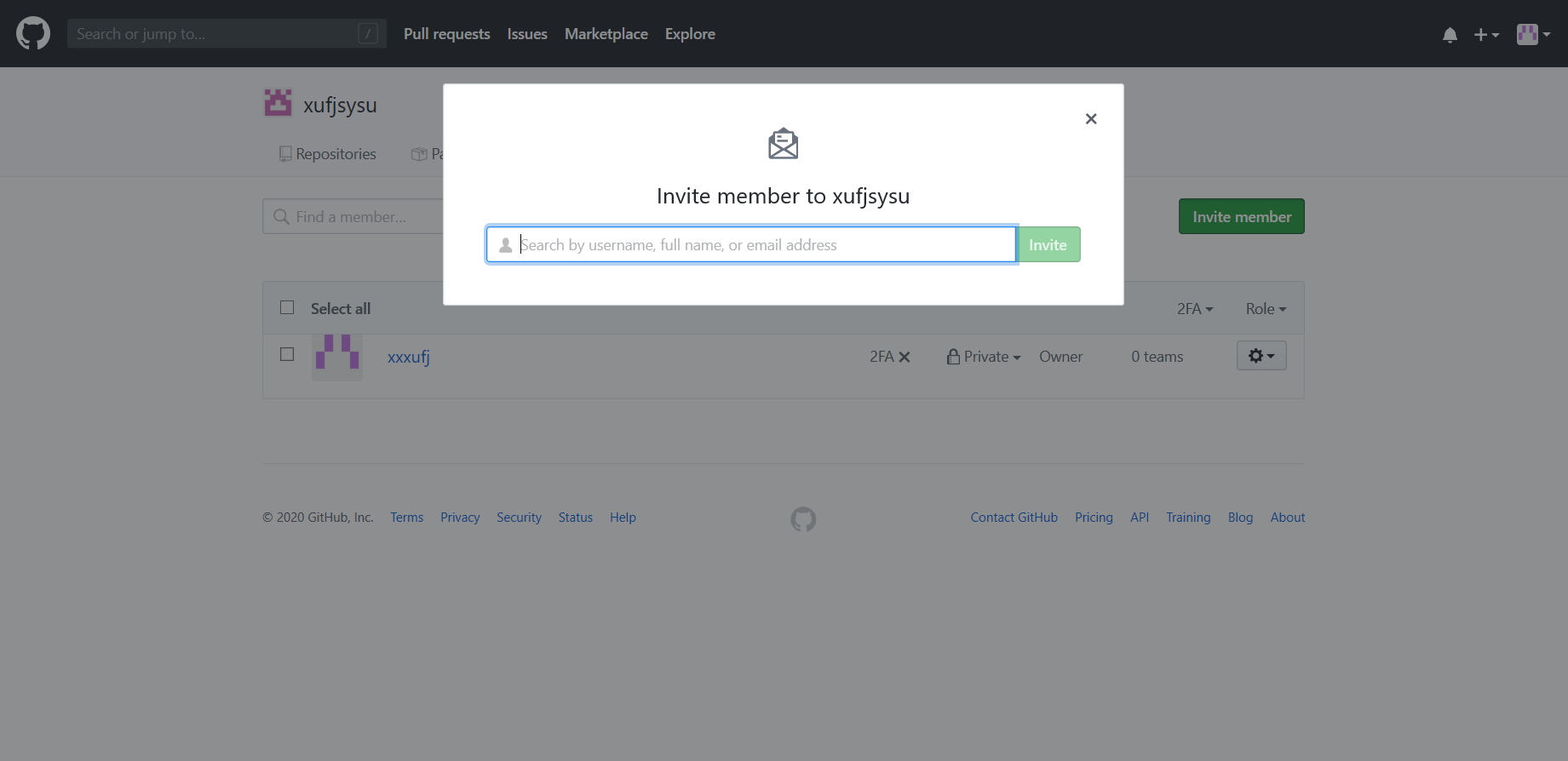Viewport: 1568px width, 761px height.
Task: Open the Pricing footer link
Action: pos(1094,518)
